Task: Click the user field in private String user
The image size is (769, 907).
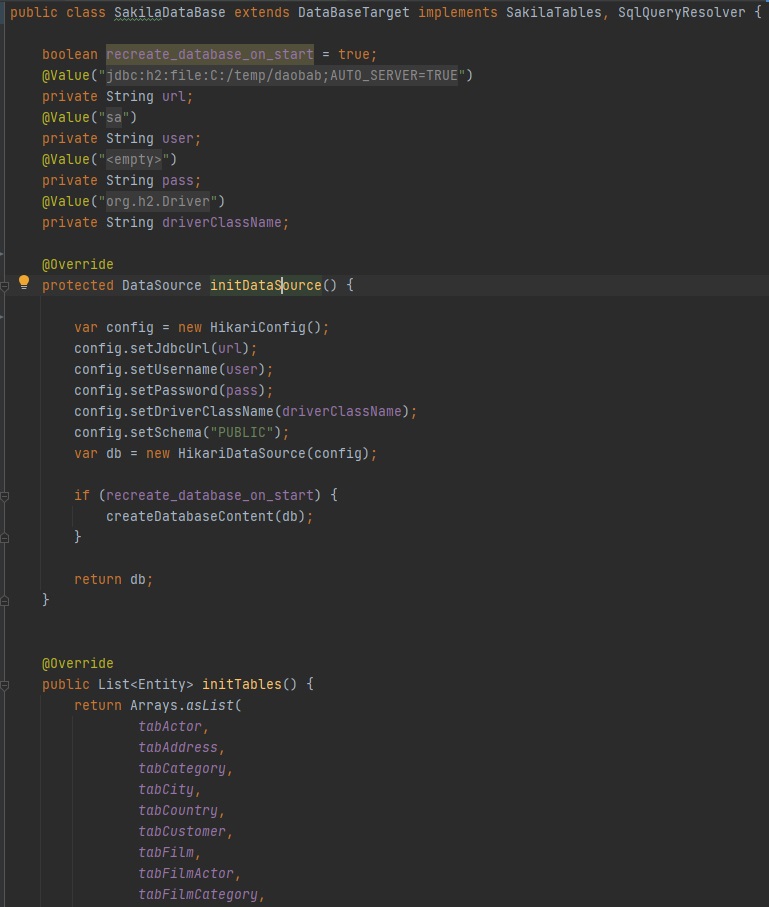Action: tap(178, 138)
